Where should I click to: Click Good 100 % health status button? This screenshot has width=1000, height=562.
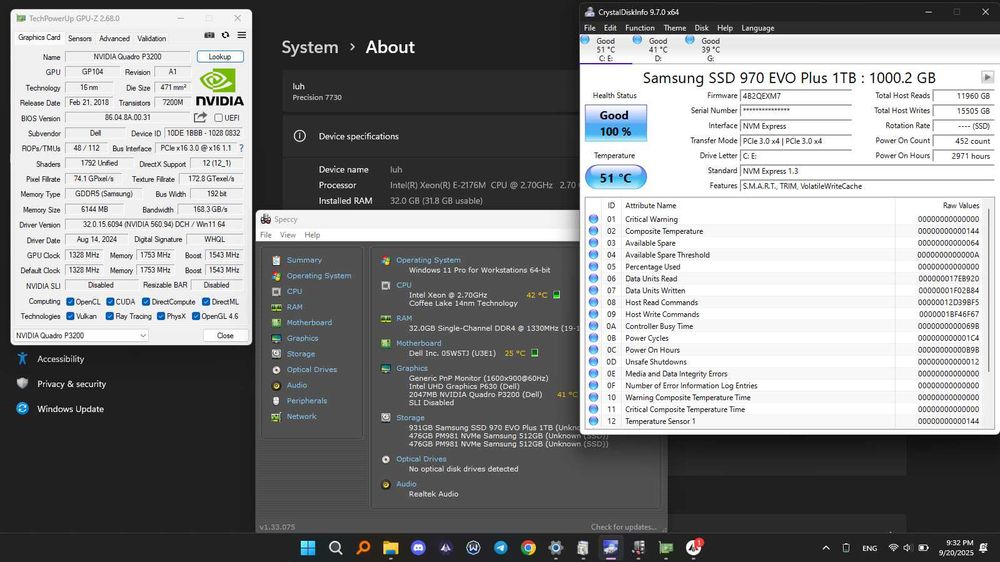(615, 123)
